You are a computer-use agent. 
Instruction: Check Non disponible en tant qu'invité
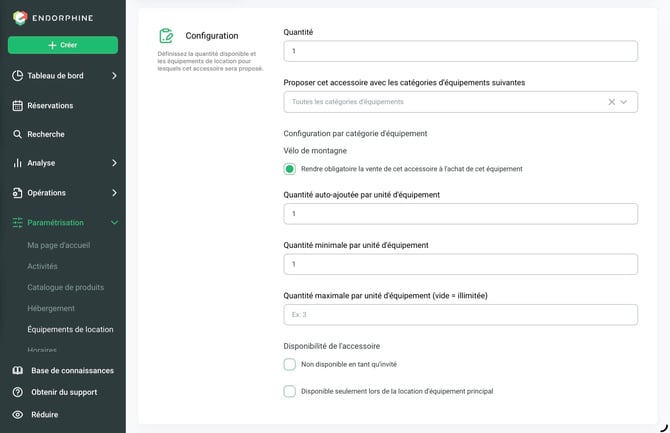pyautogui.click(x=289, y=364)
